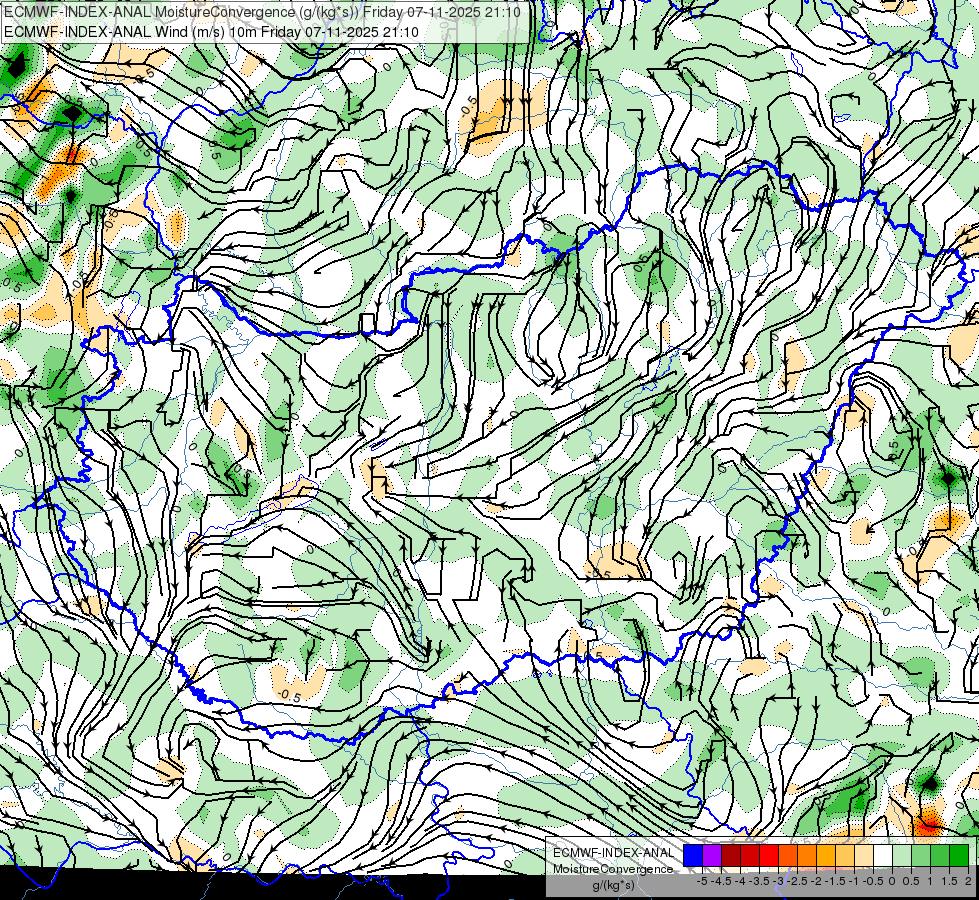979x900 pixels.
Task: Choose the red swatch between -4 and -3.5
Action: pos(750,856)
